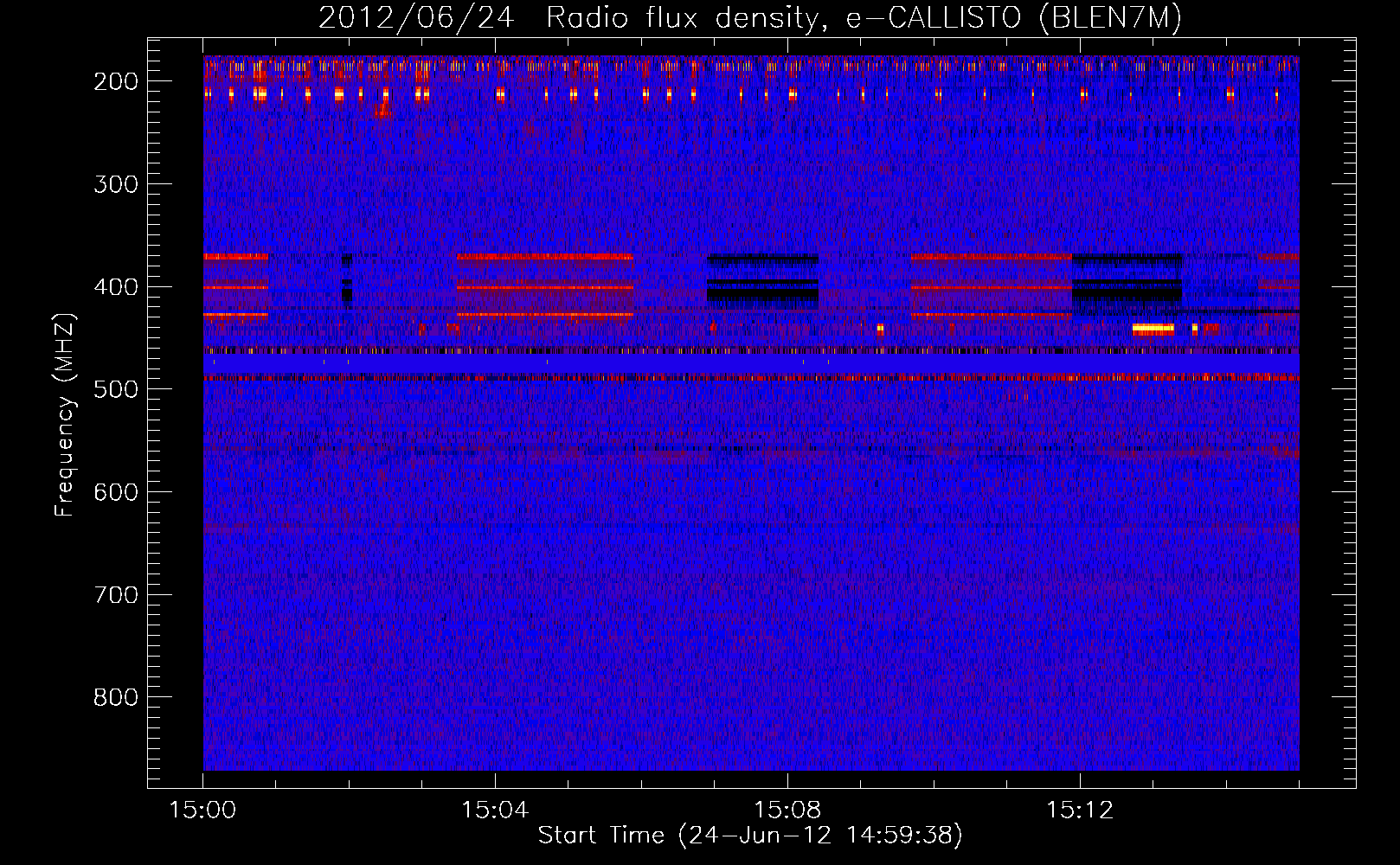Click the bright yellow burst near 440 MHz after 15:12
The image size is (1400, 865).
tap(1153, 329)
